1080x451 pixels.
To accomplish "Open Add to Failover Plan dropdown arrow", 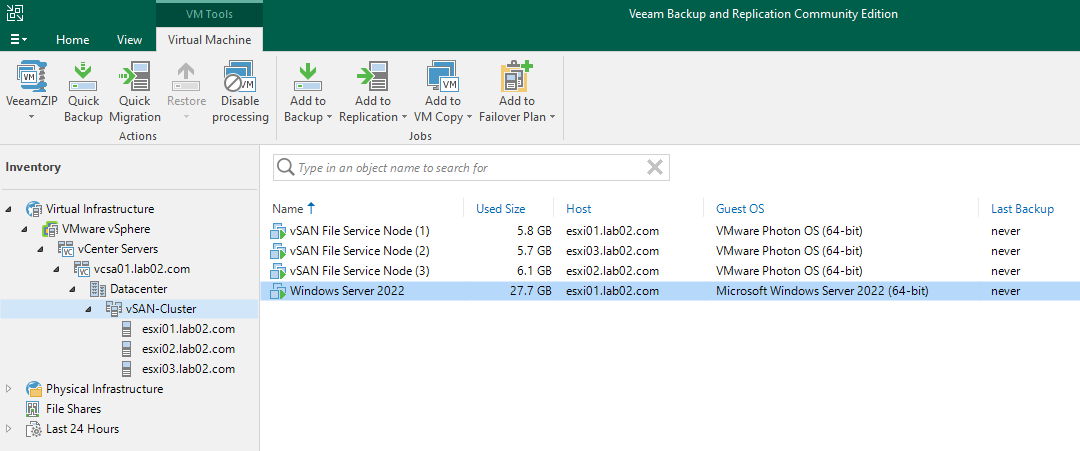I will [552, 118].
